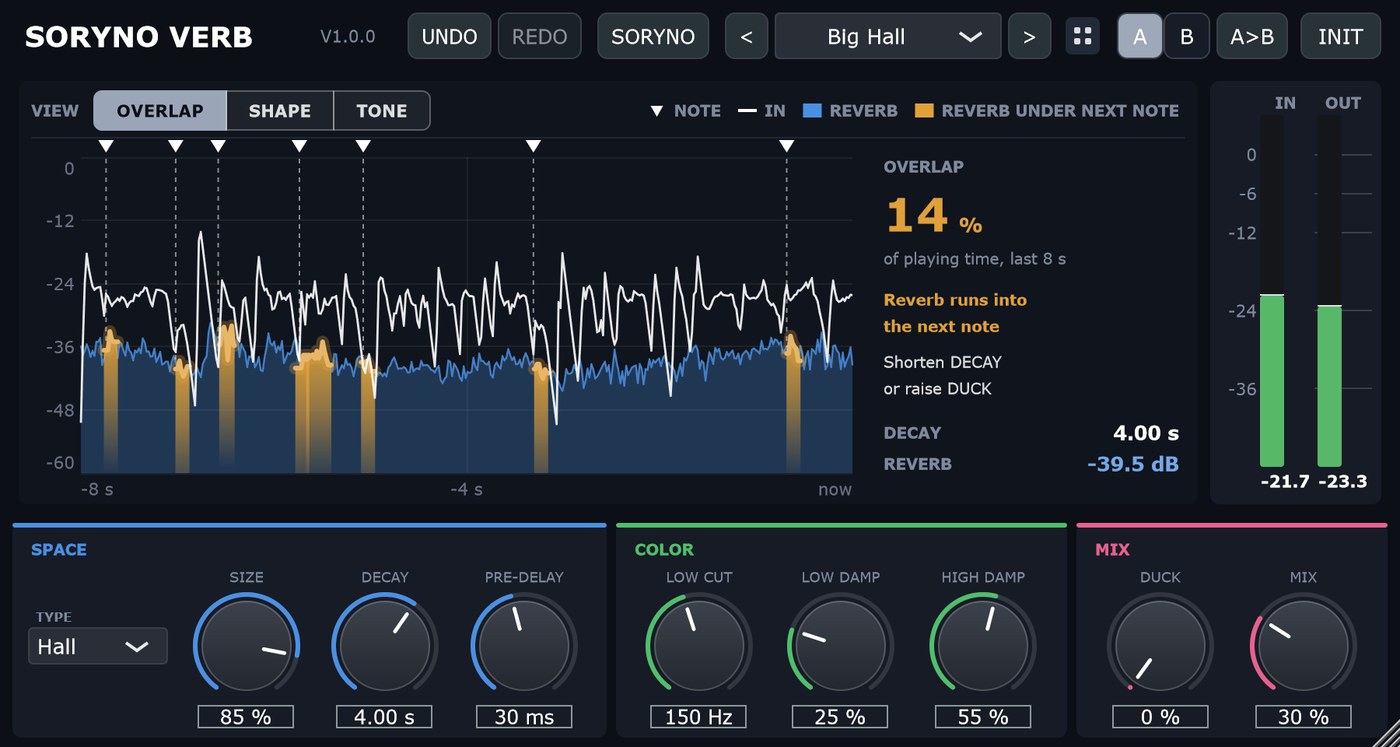The image size is (1400, 747).
Task: Switch to the OVERLAP view tab
Action: (160, 111)
